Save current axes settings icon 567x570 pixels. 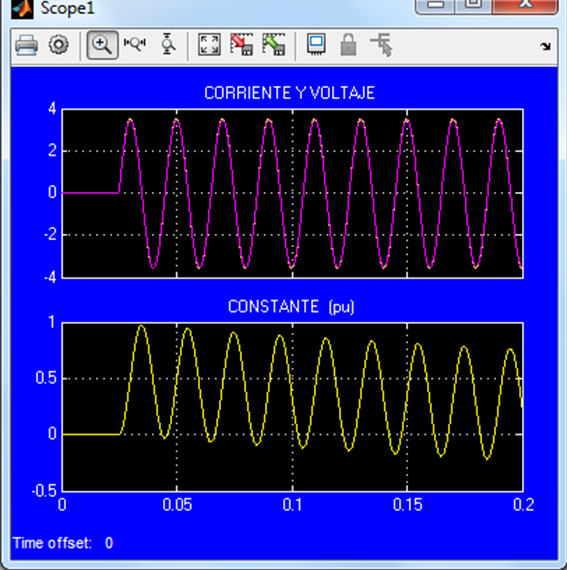coord(242,44)
